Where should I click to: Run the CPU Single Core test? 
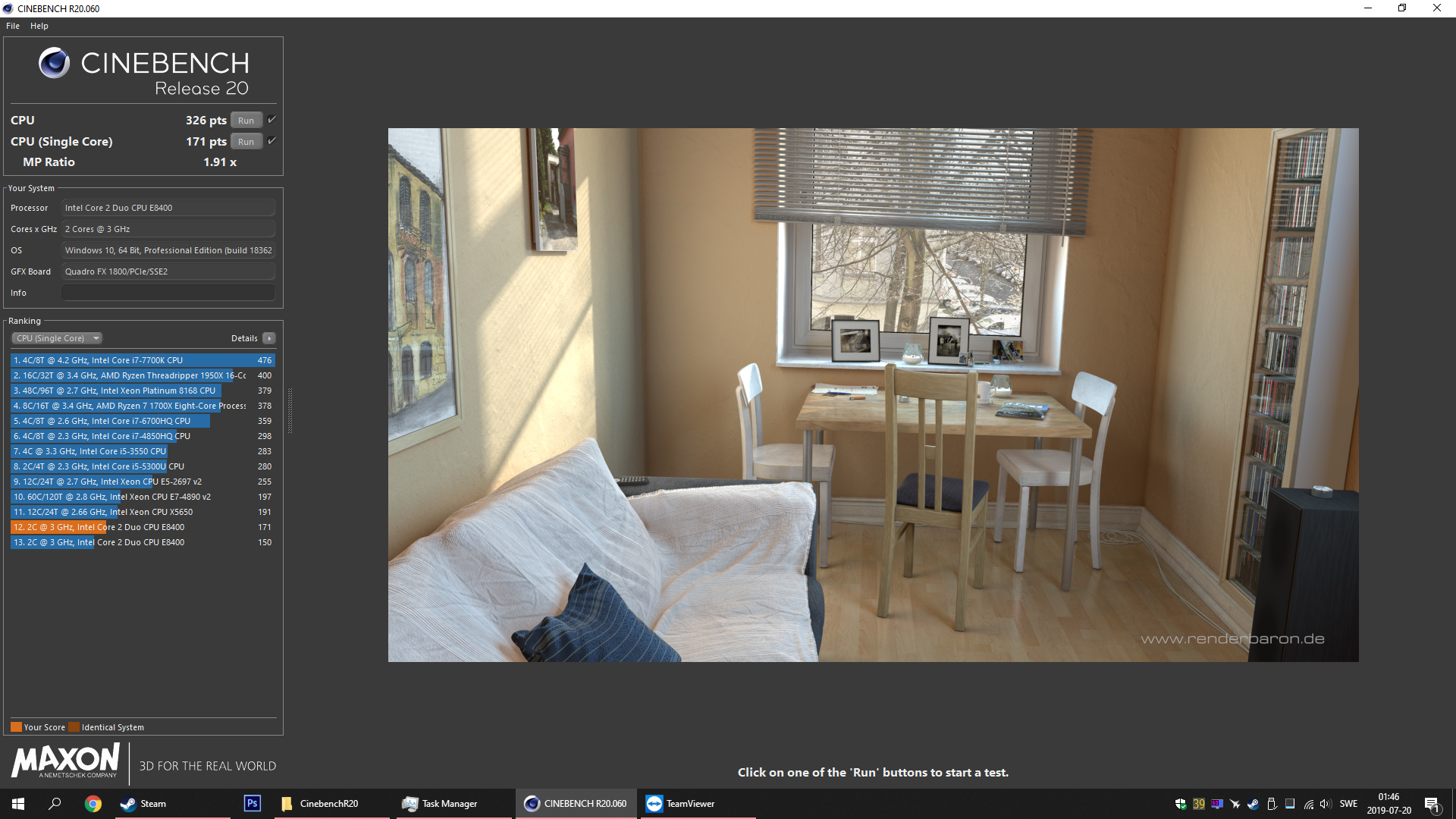[x=246, y=142]
